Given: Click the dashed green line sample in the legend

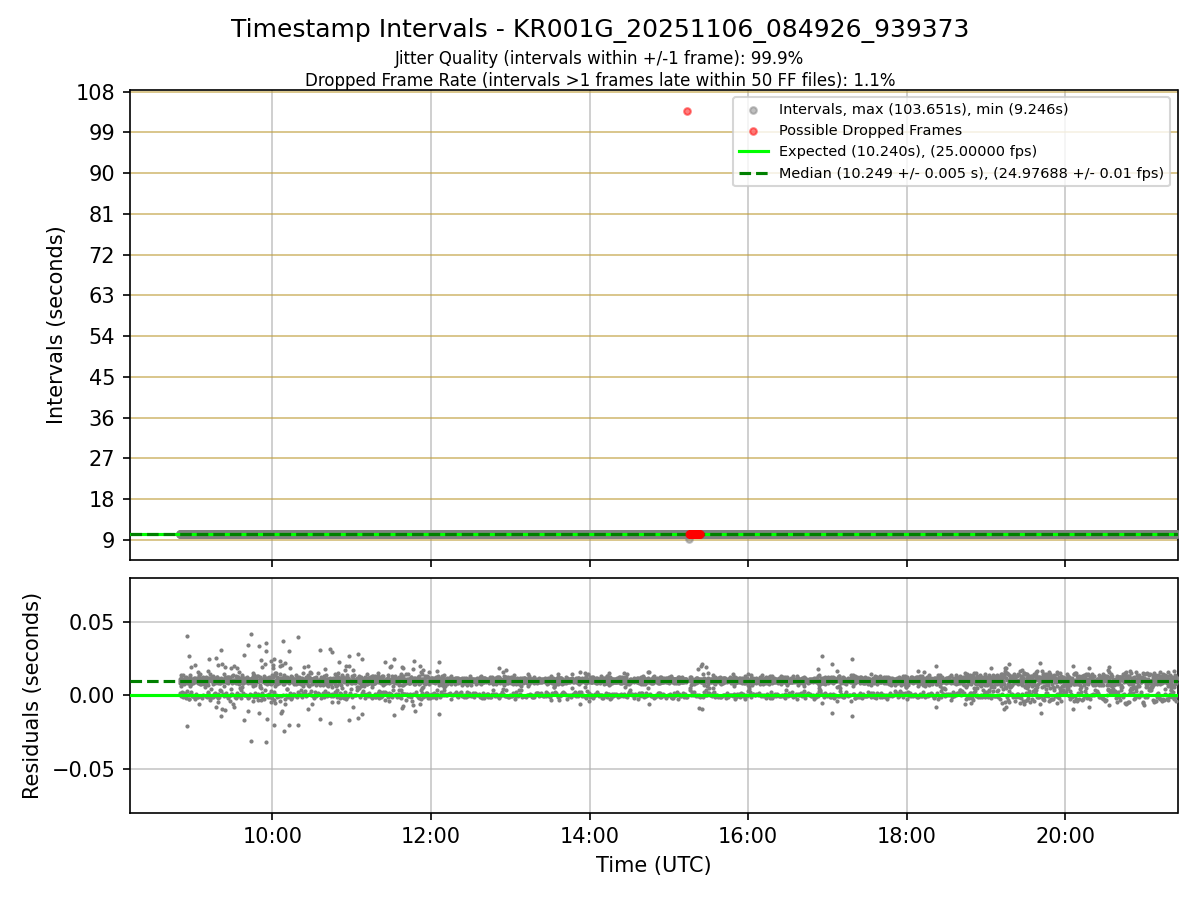Looking at the screenshot, I should pyautogui.click(x=754, y=173).
